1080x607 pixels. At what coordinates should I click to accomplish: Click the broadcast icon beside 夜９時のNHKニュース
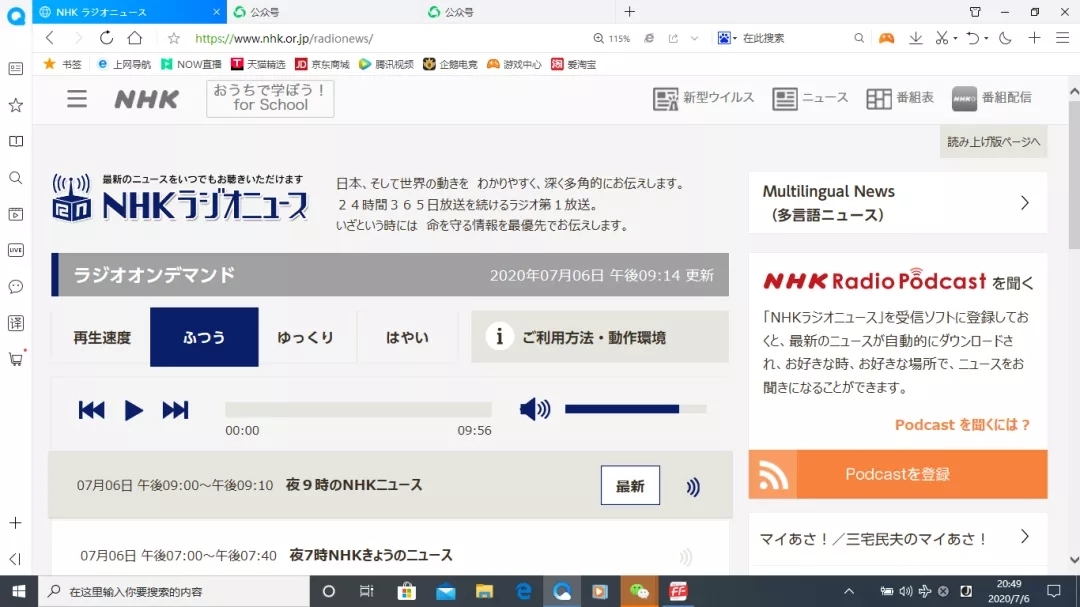point(691,486)
